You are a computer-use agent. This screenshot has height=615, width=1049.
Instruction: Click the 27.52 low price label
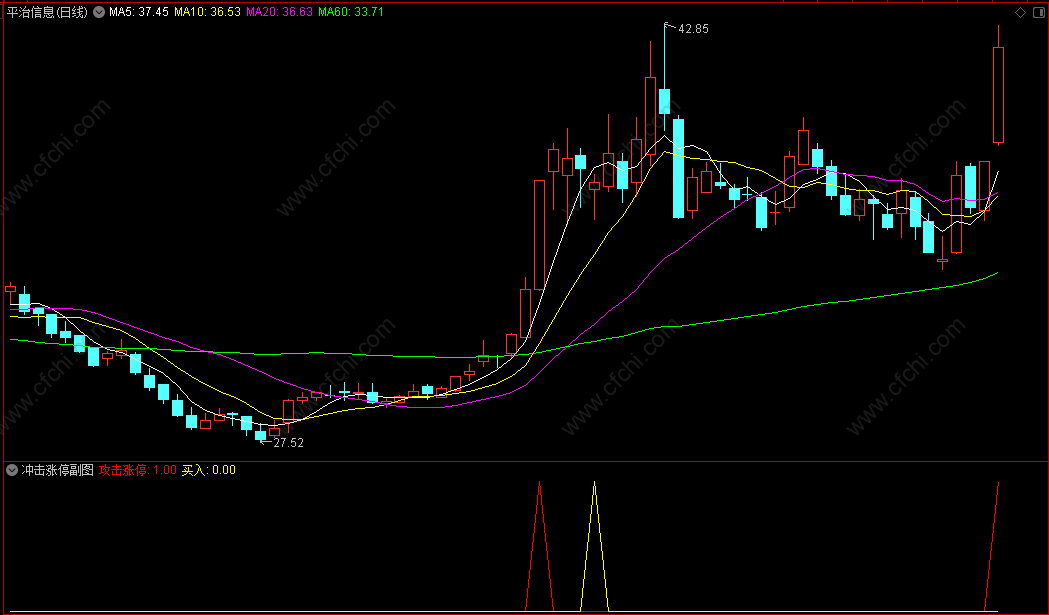click(x=288, y=442)
